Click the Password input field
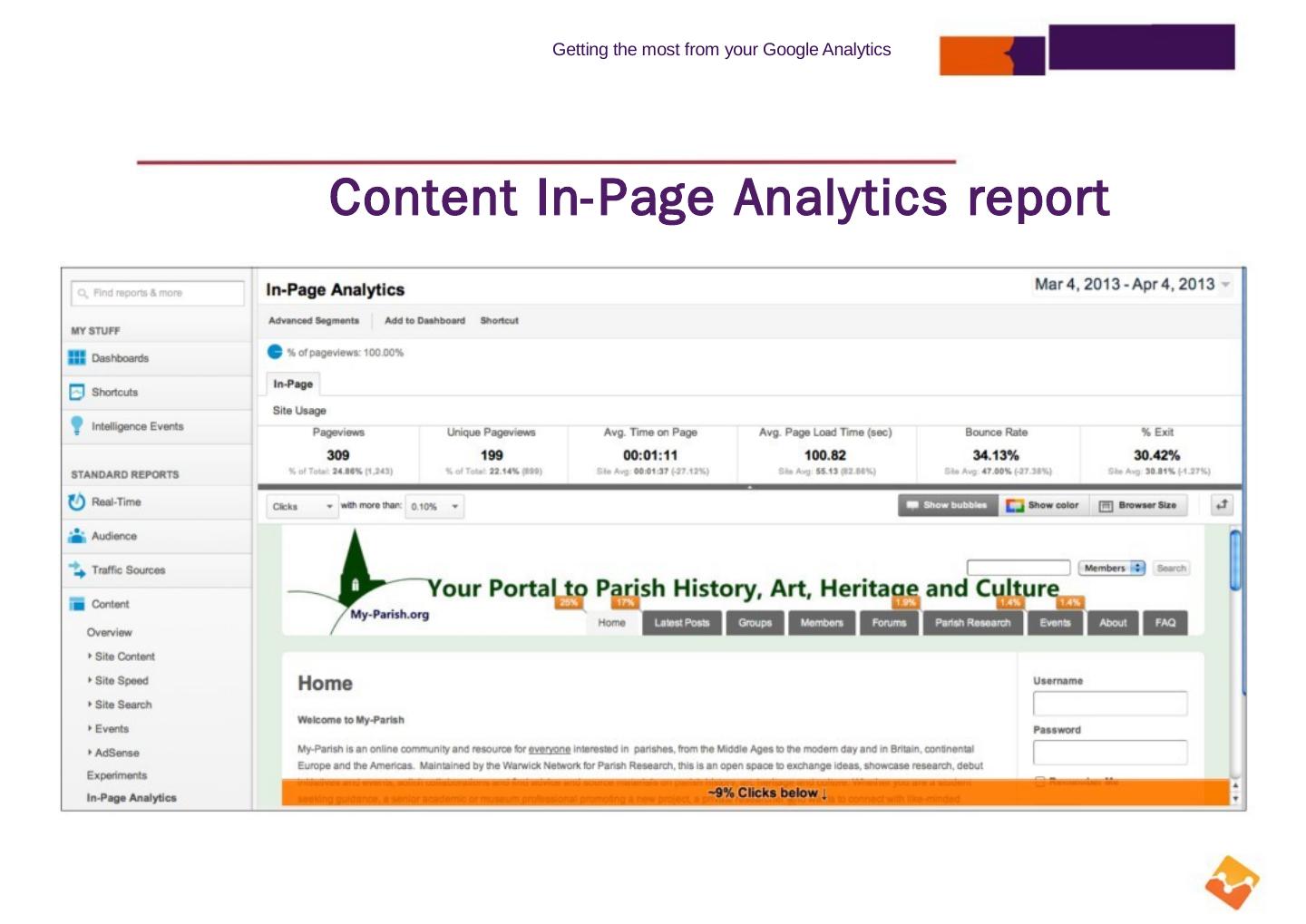The width and height of the screenshot is (1306, 924). [1110, 753]
